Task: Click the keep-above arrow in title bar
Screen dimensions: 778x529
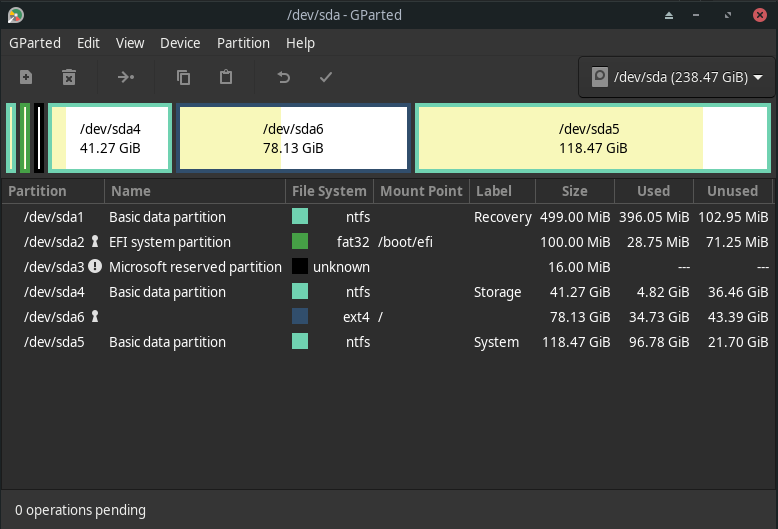Action: (x=669, y=15)
